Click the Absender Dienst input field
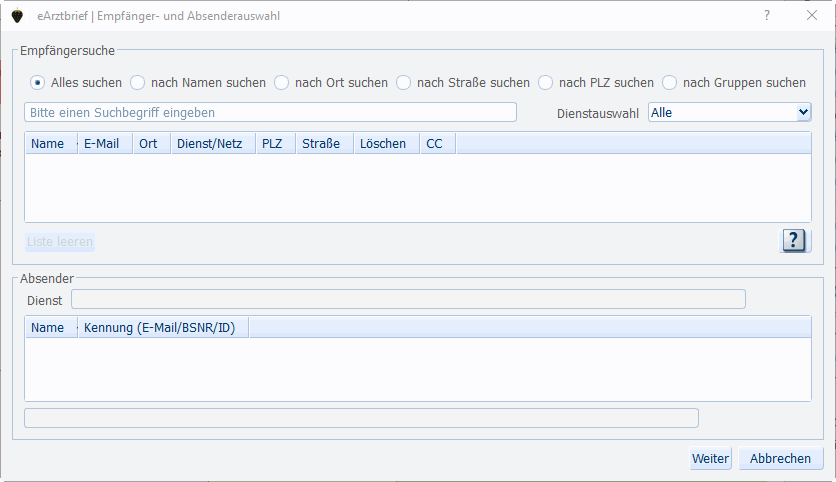836x482 pixels. pyautogui.click(x=408, y=299)
